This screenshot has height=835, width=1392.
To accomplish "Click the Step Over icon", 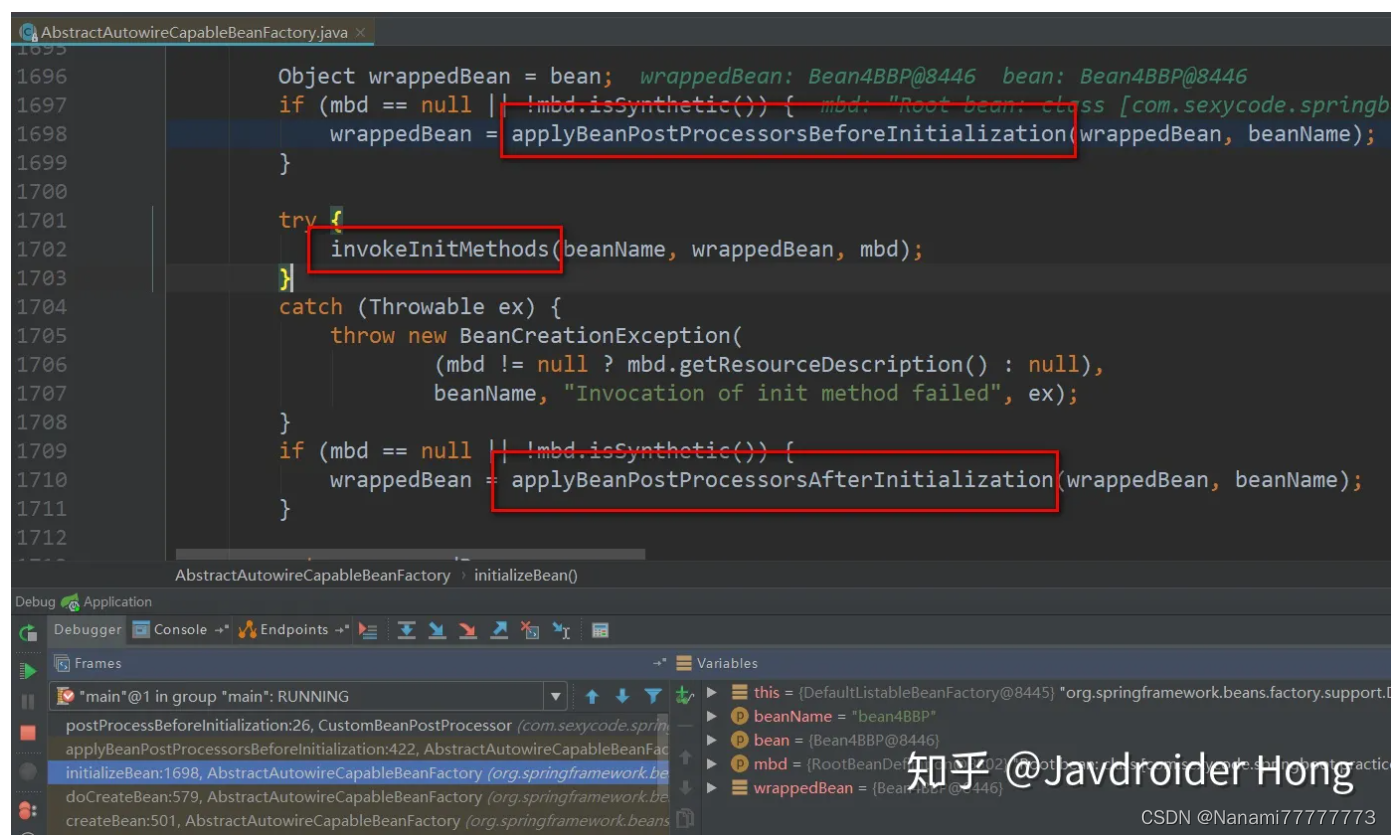I will tap(406, 630).
